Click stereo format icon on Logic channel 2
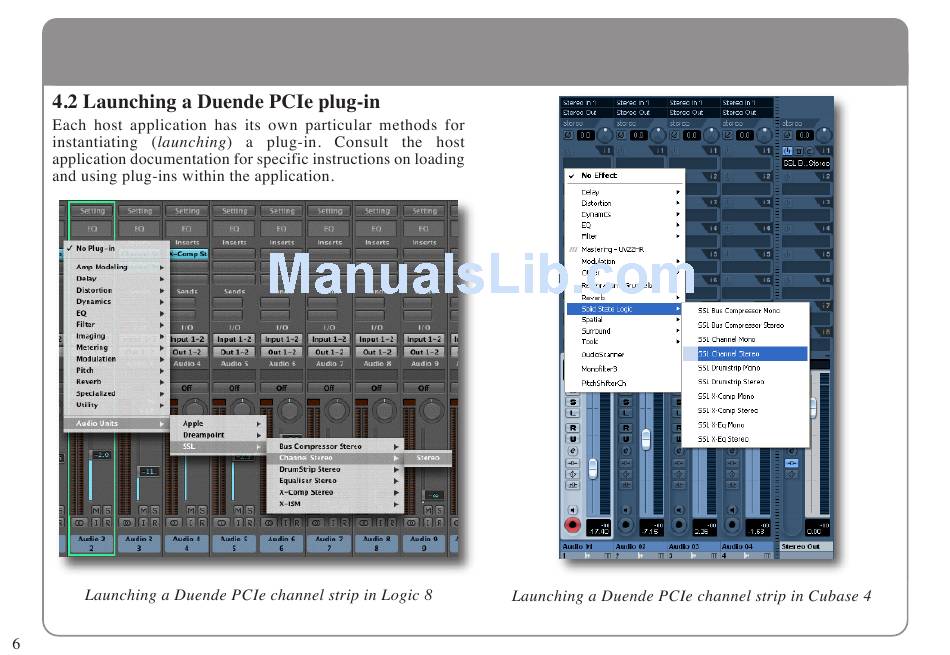 [x=79, y=522]
